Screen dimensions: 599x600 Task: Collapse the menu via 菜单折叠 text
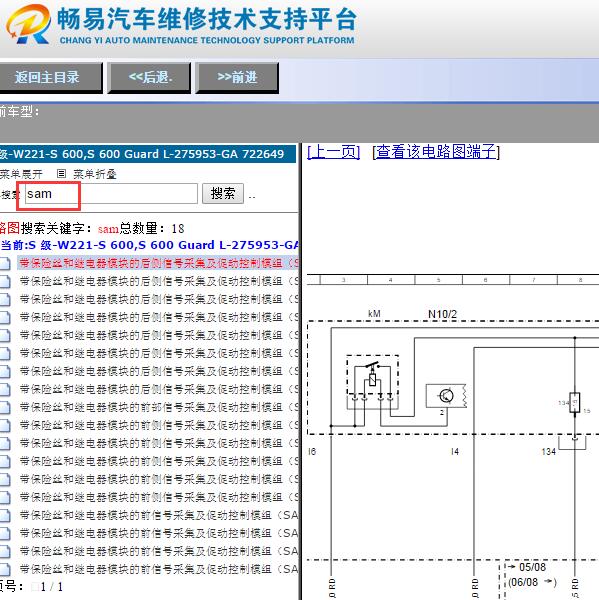click(95, 174)
